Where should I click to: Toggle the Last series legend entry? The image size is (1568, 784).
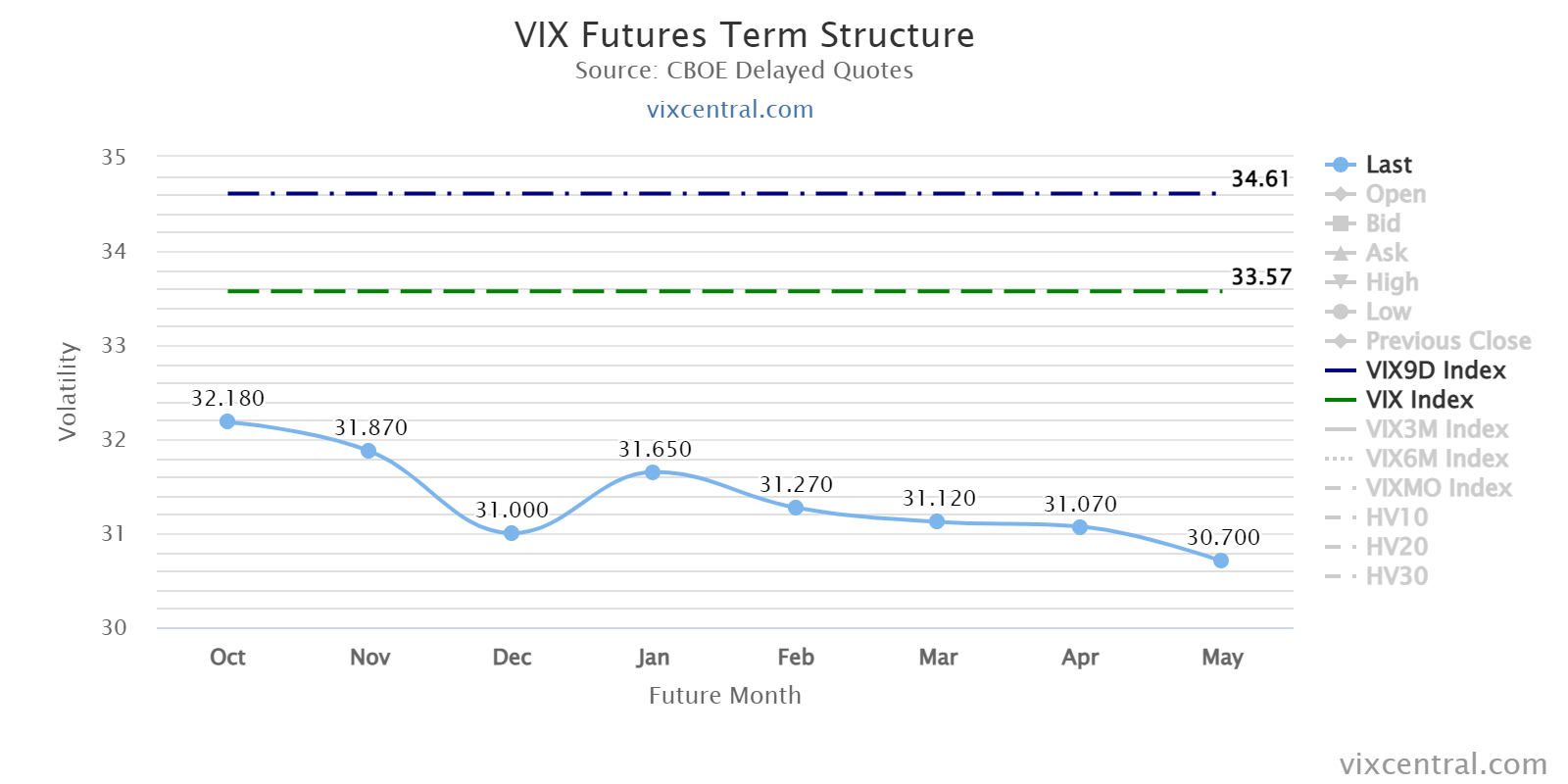coord(1368,165)
